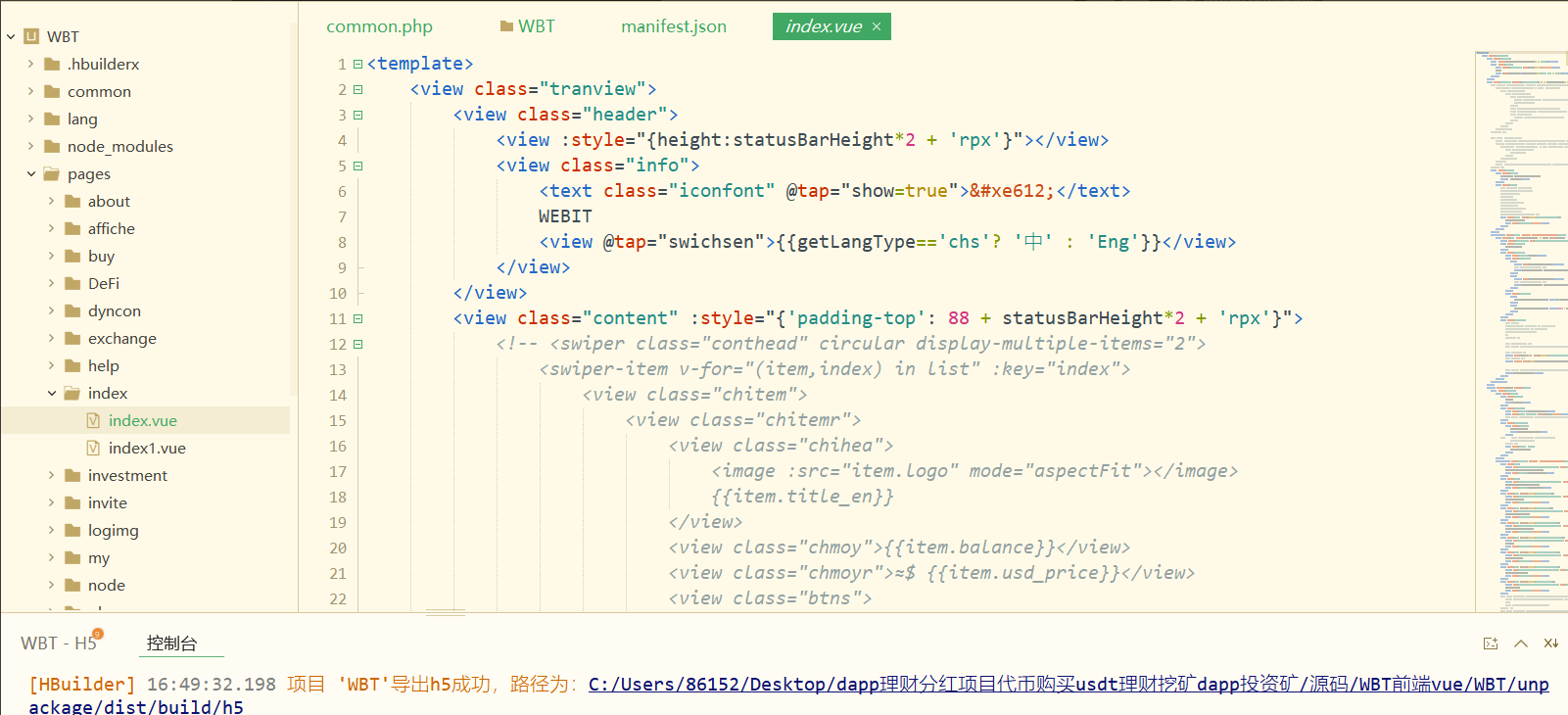Image resolution: width=1568 pixels, height=715 pixels.
Task: Click the clear console output icon
Action: point(1550,643)
